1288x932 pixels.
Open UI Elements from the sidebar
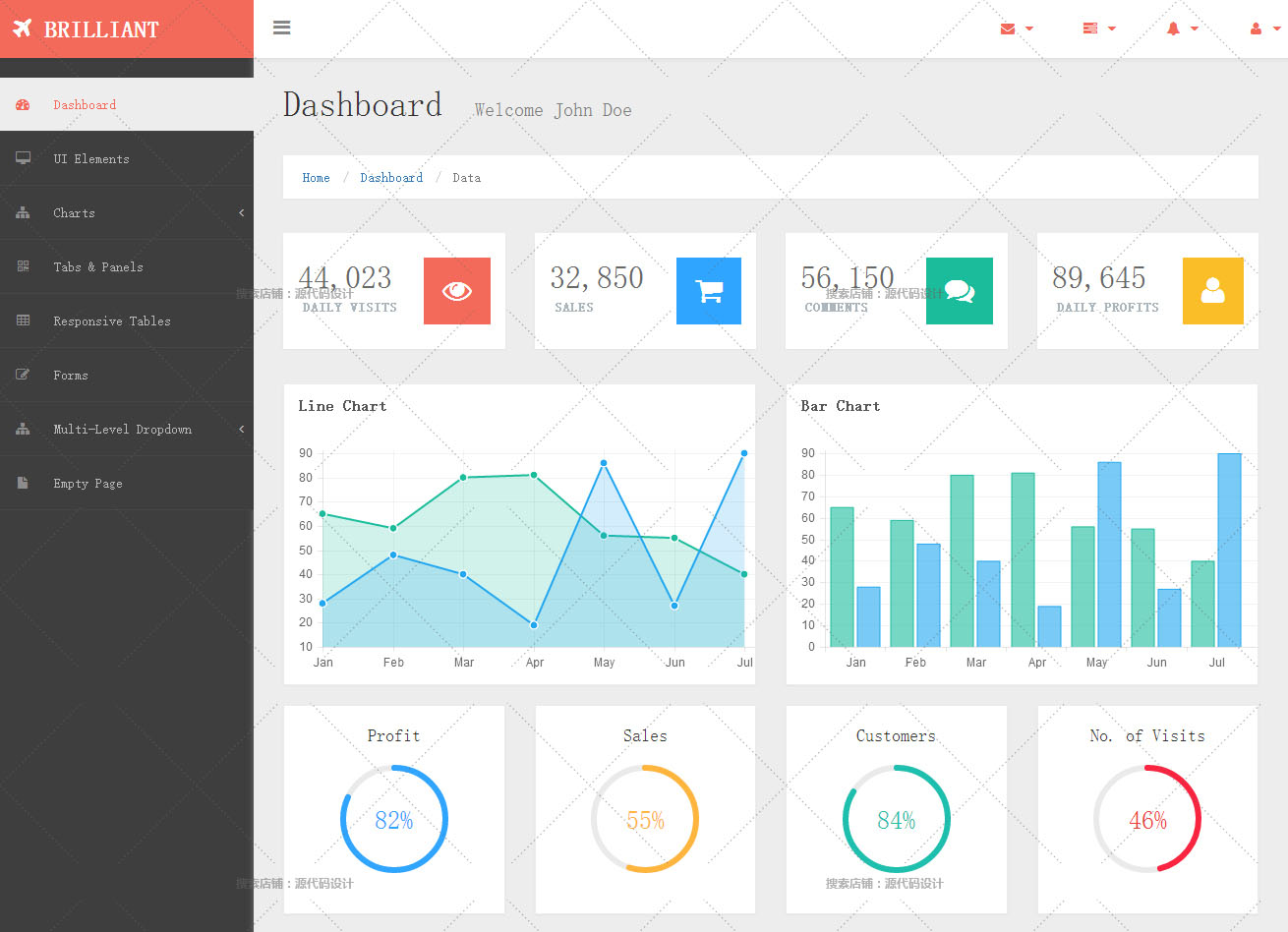(x=90, y=159)
